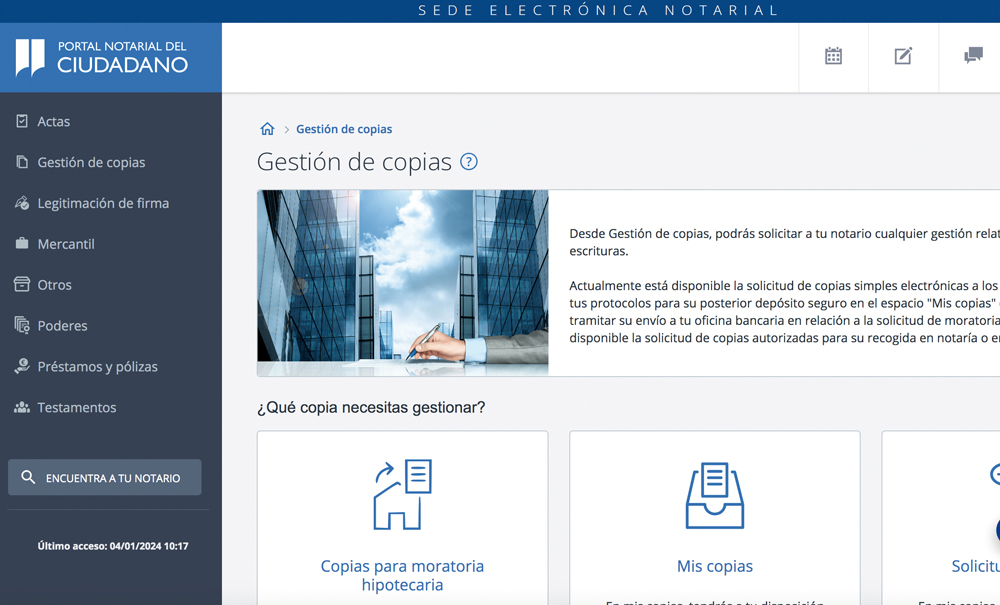Screen dimensions: 1000x605
Task: Click the Gestión de copias breadcrumb link
Action: point(344,129)
